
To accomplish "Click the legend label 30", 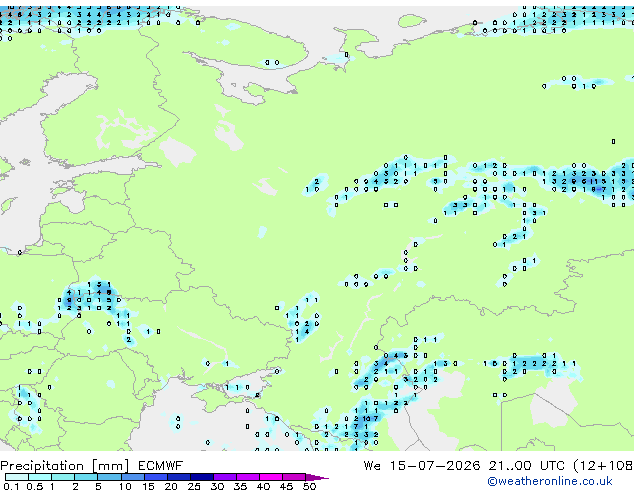I will click(217, 486).
